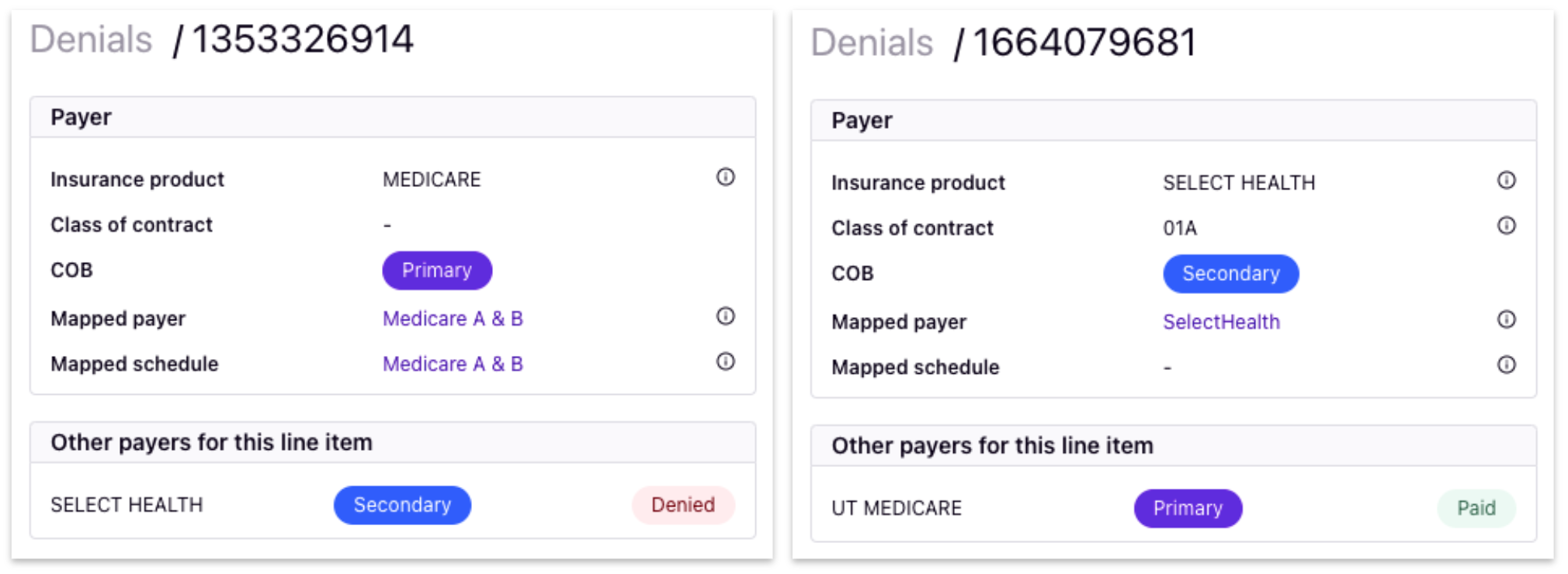Open the Medicare A & B mapped schedule link
Viewport: 1568px width, 574px height.
(453, 364)
